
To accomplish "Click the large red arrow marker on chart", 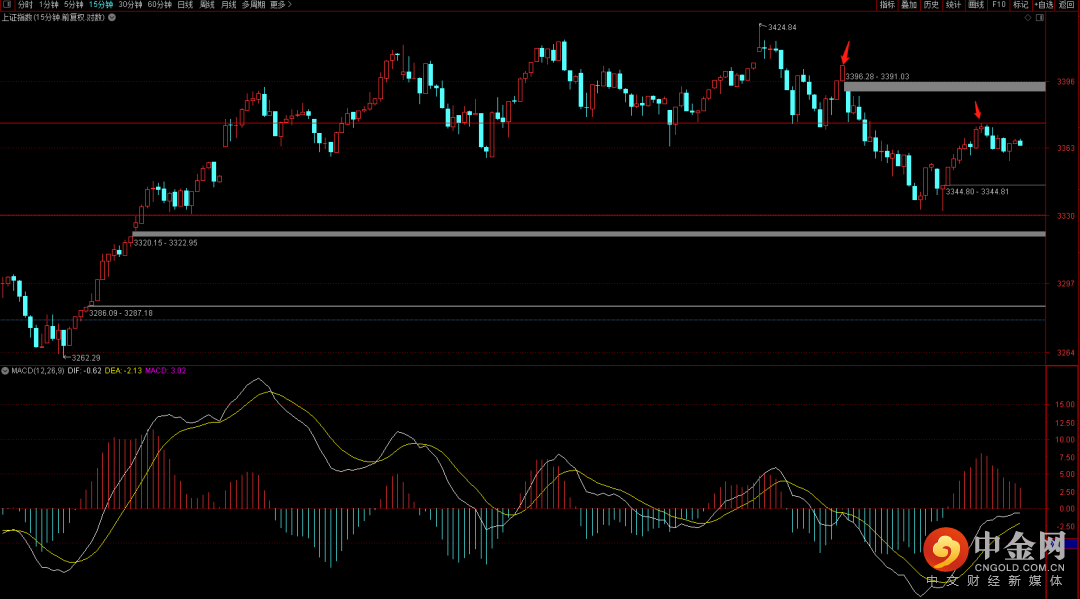I will (x=846, y=52).
